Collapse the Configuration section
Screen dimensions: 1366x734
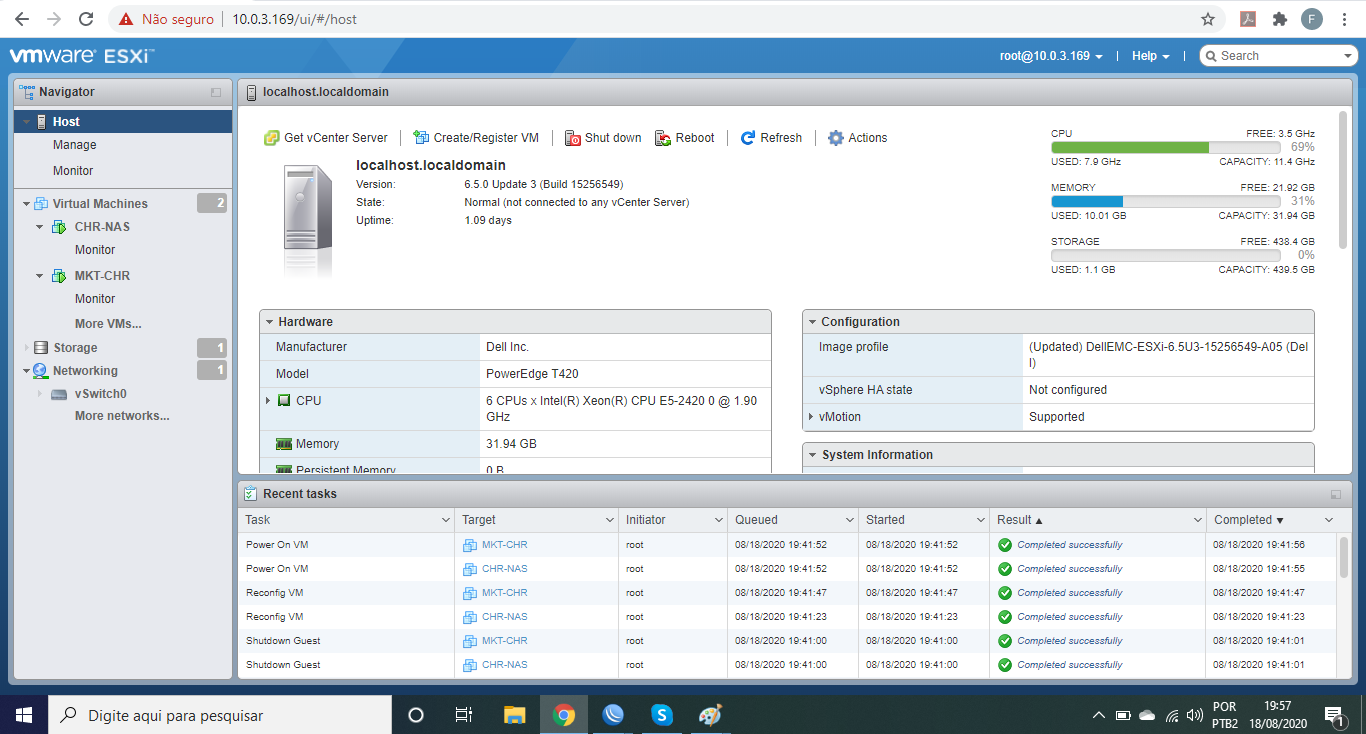(812, 322)
